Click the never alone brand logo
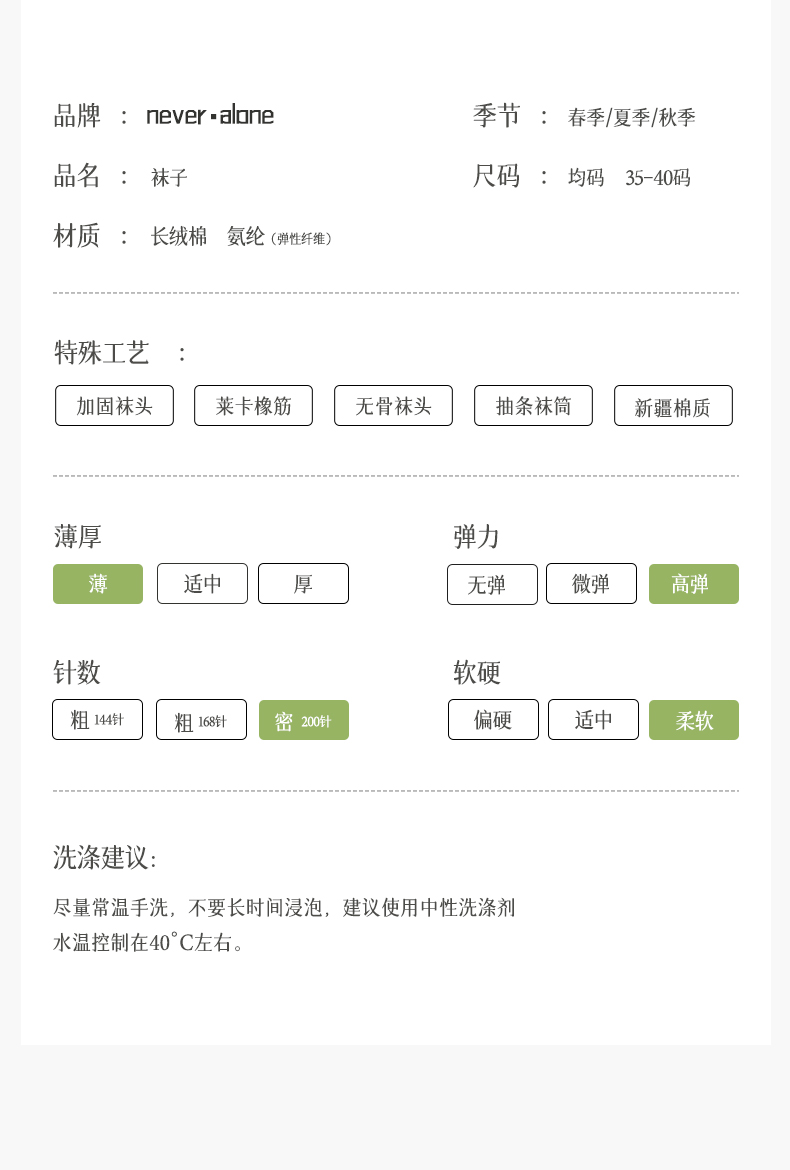The height and width of the screenshot is (1170, 790). tap(210, 115)
